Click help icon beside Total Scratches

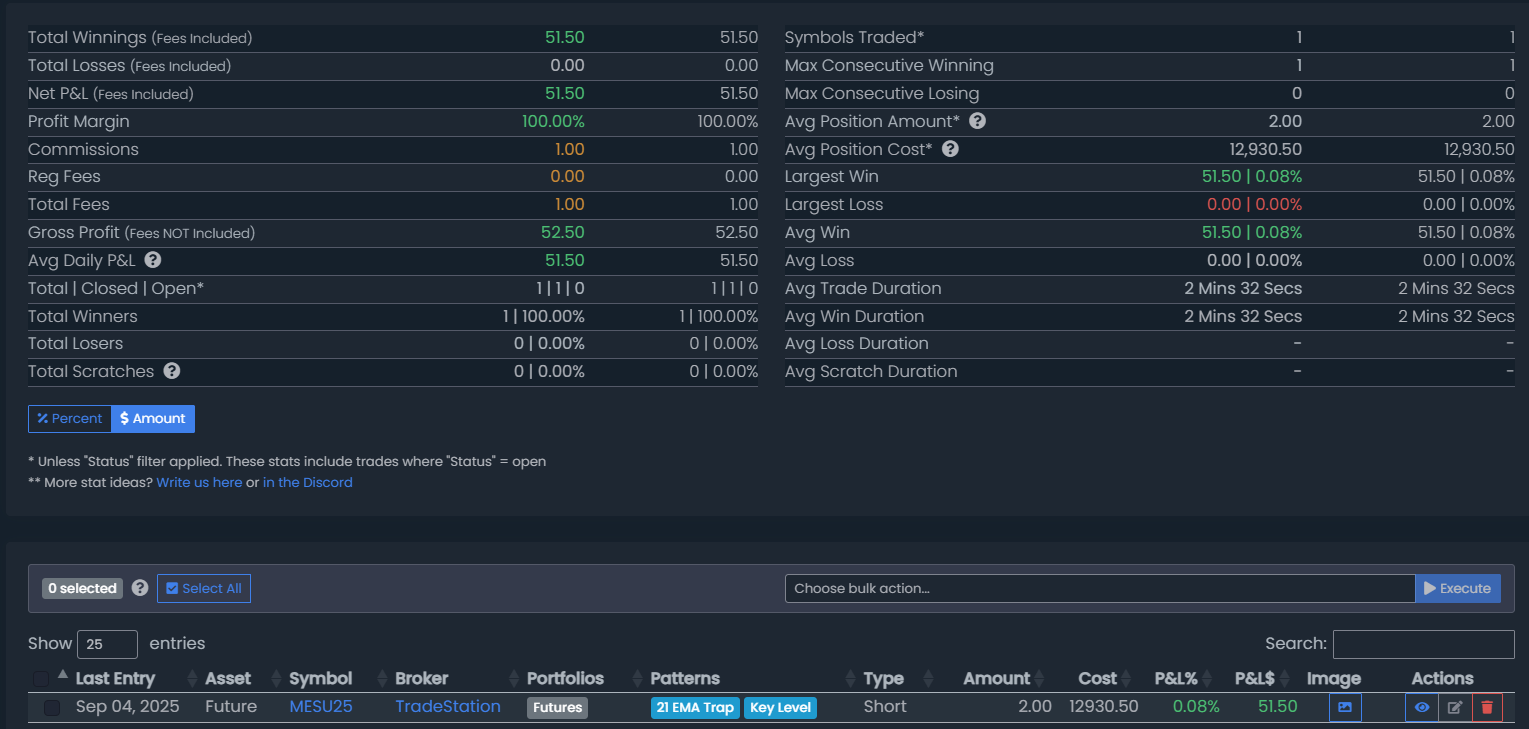[172, 371]
